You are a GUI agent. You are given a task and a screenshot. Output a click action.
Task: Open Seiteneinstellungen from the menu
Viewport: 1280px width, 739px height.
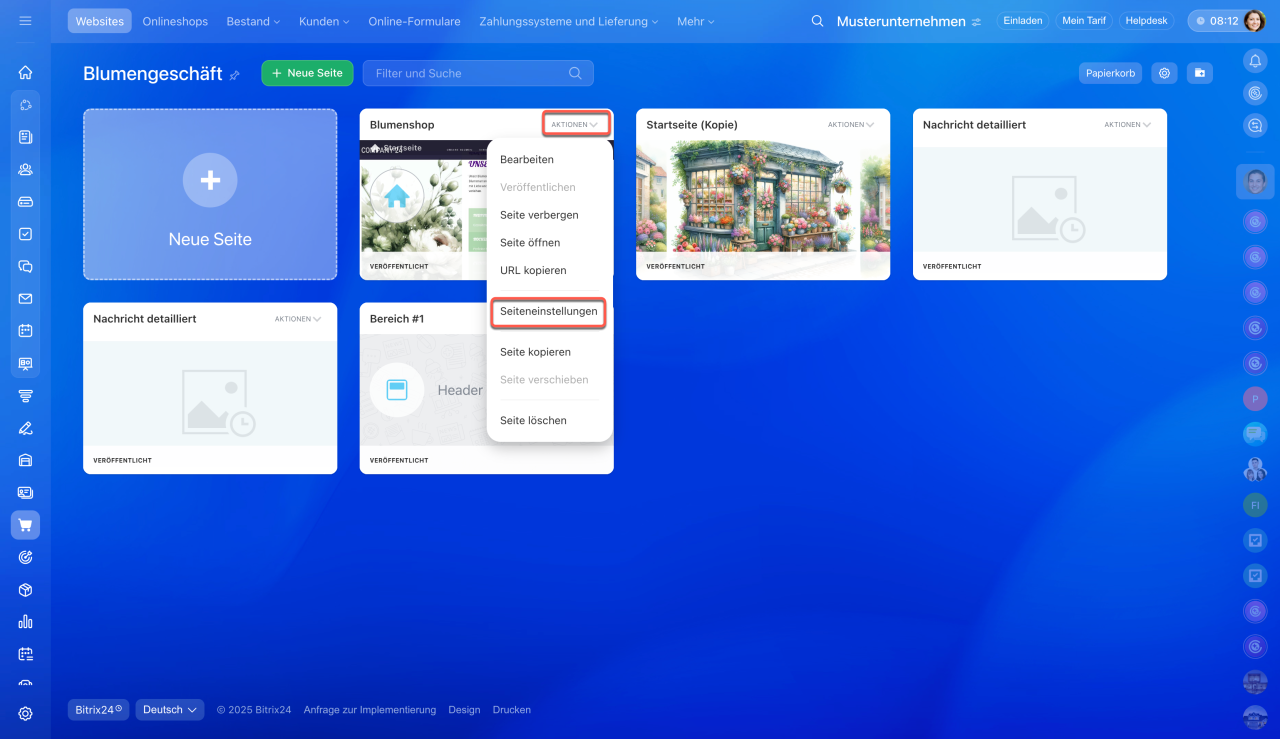pos(549,312)
